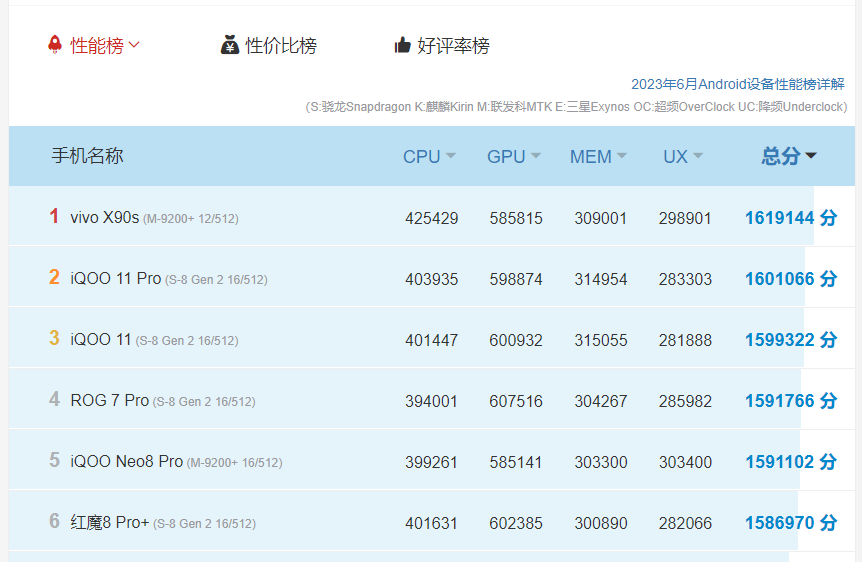Open the 2023年6月Android设备性能榜详解 link
The width and height of the screenshot is (862, 562).
738,84
